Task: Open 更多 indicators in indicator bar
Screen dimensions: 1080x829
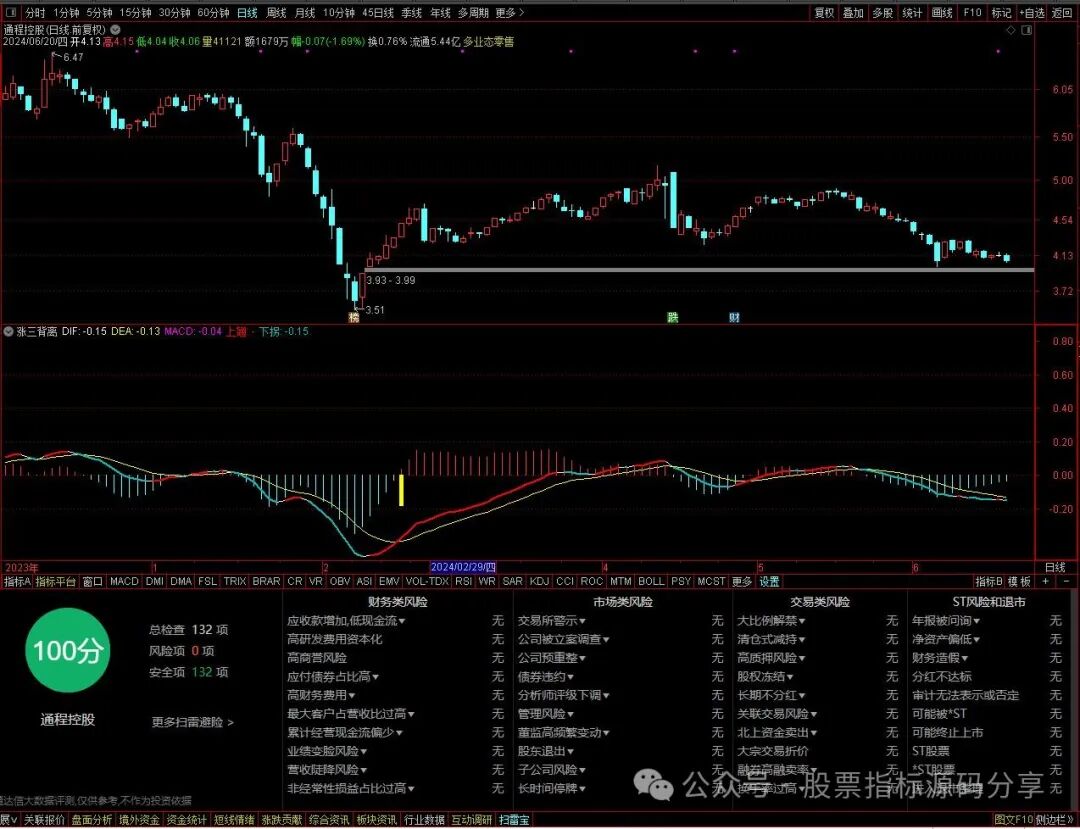Action: point(741,581)
